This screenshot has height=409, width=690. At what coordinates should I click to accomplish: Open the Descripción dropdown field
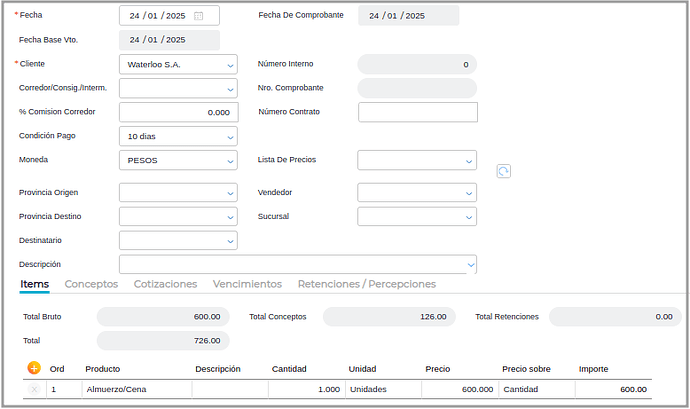click(297, 265)
